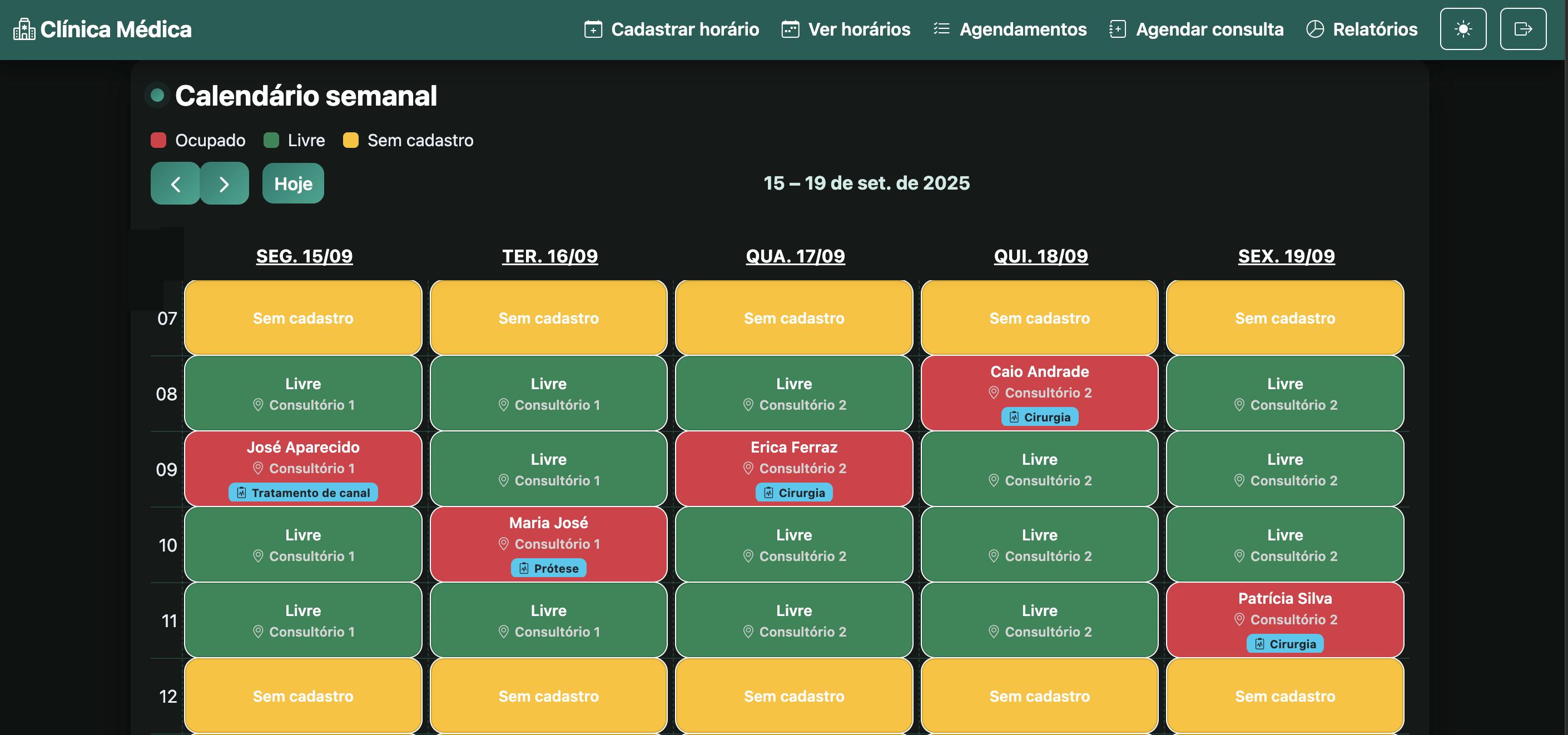Go to previous week with left chevron

pyautogui.click(x=175, y=183)
